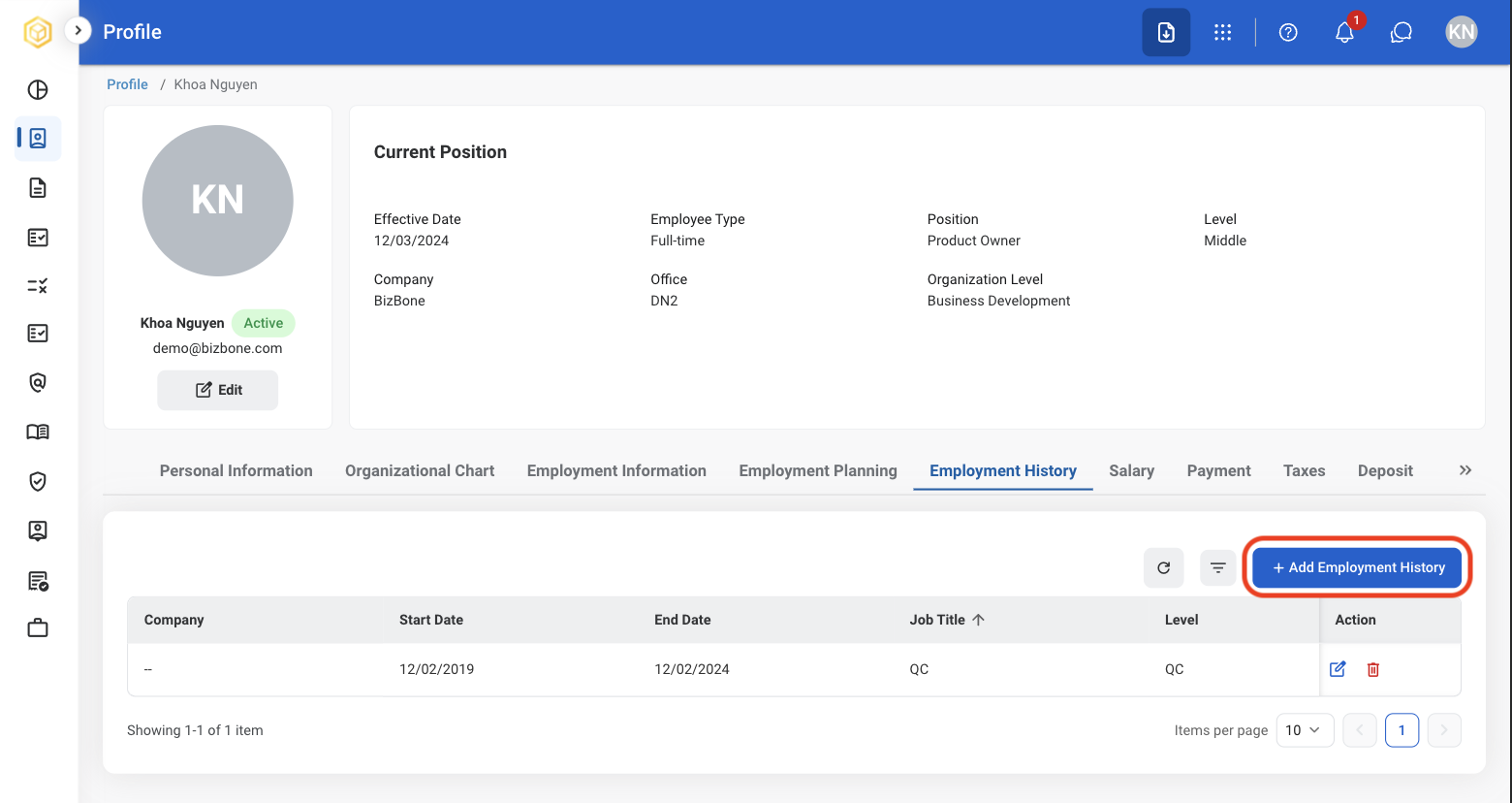Open the briefcase sidebar icon
Screen dimensions: 1512x803
[x=38, y=628]
